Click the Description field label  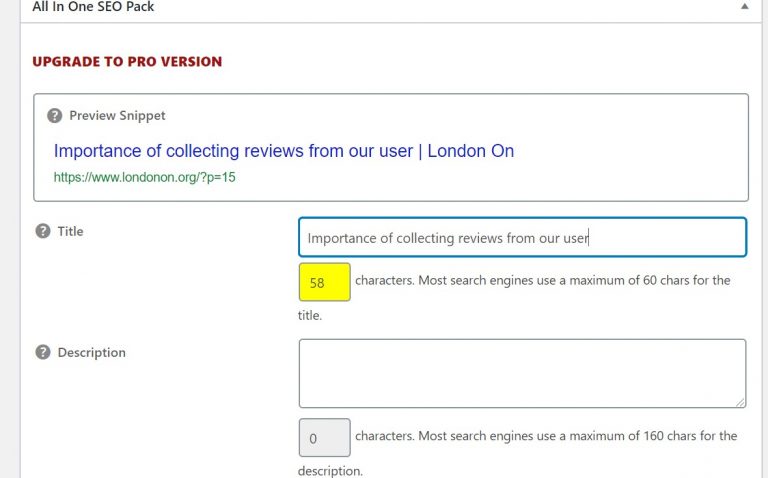pos(92,353)
